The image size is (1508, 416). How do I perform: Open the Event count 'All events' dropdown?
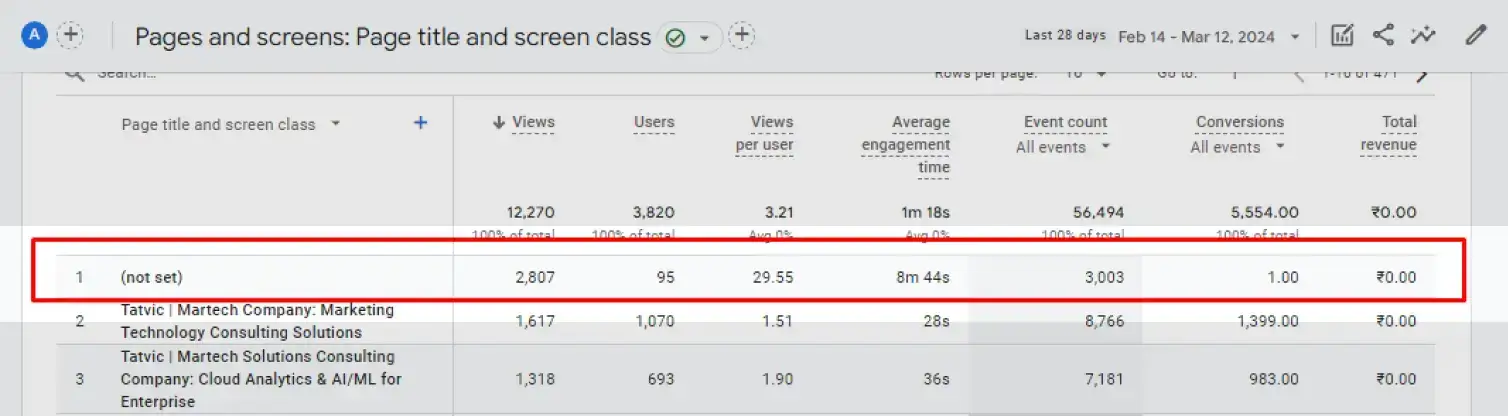(1063, 147)
